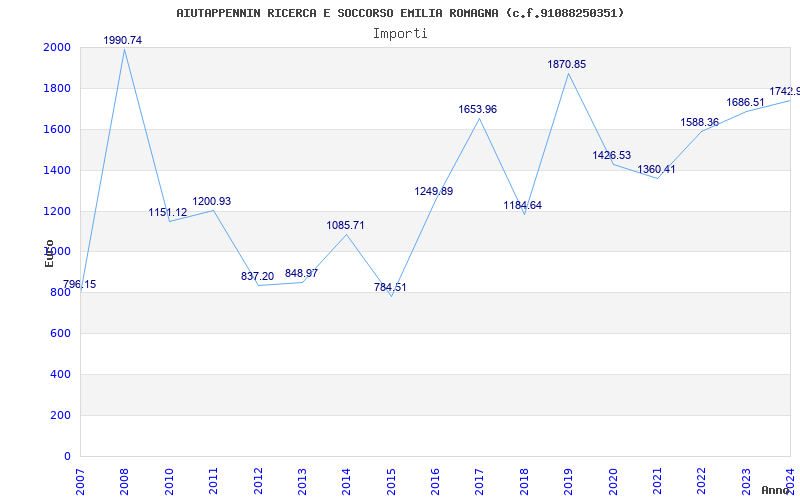
Task: Select the 784.51 value label
Action: [390, 287]
